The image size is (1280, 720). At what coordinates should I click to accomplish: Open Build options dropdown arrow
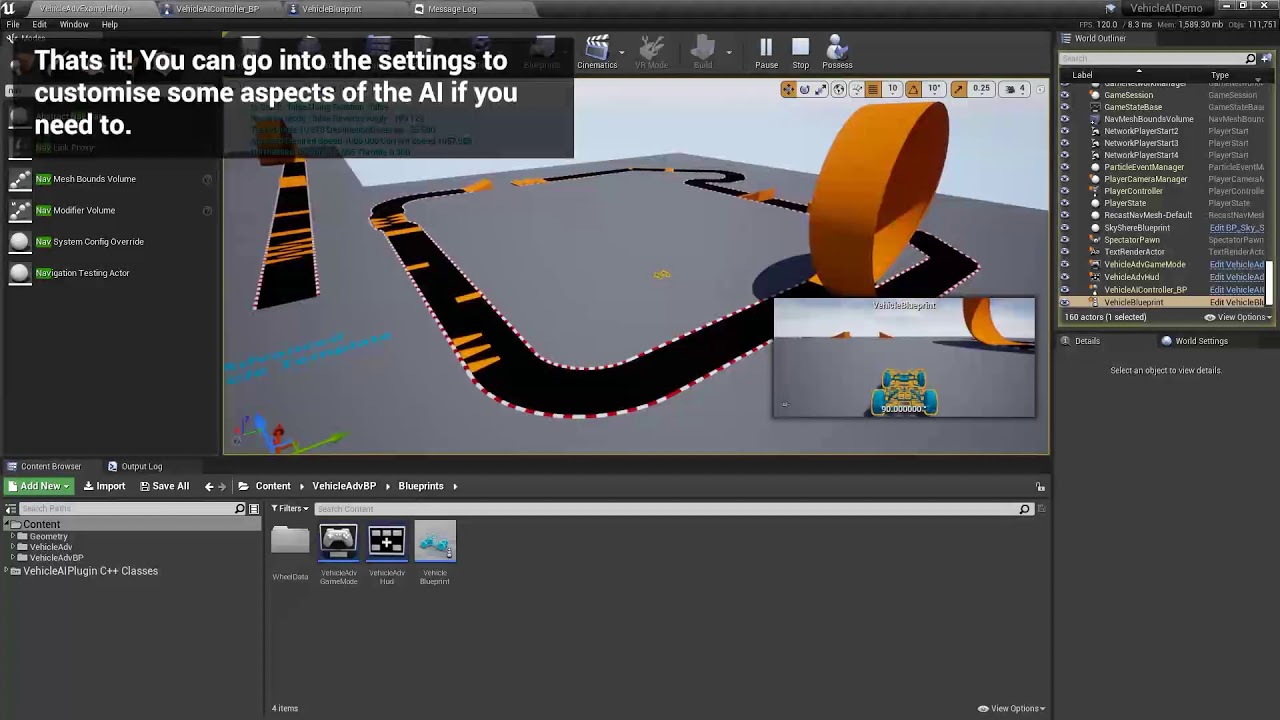(729, 53)
